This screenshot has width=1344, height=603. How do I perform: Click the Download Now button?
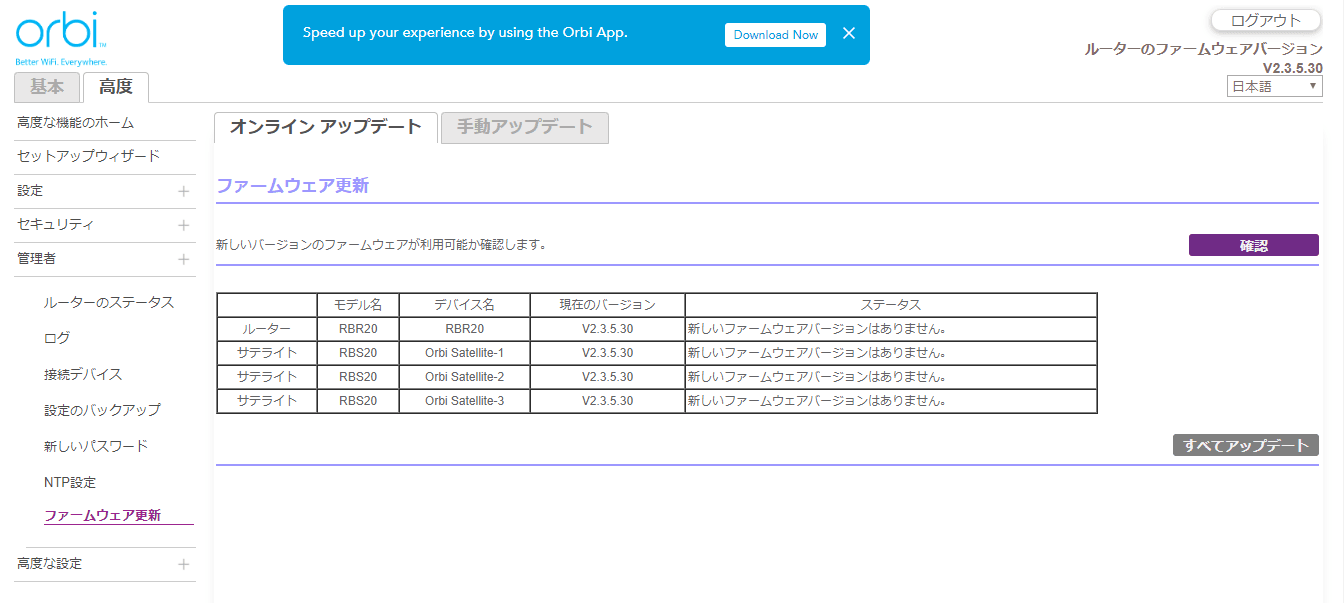pyautogui.click(x=775, y=35)
